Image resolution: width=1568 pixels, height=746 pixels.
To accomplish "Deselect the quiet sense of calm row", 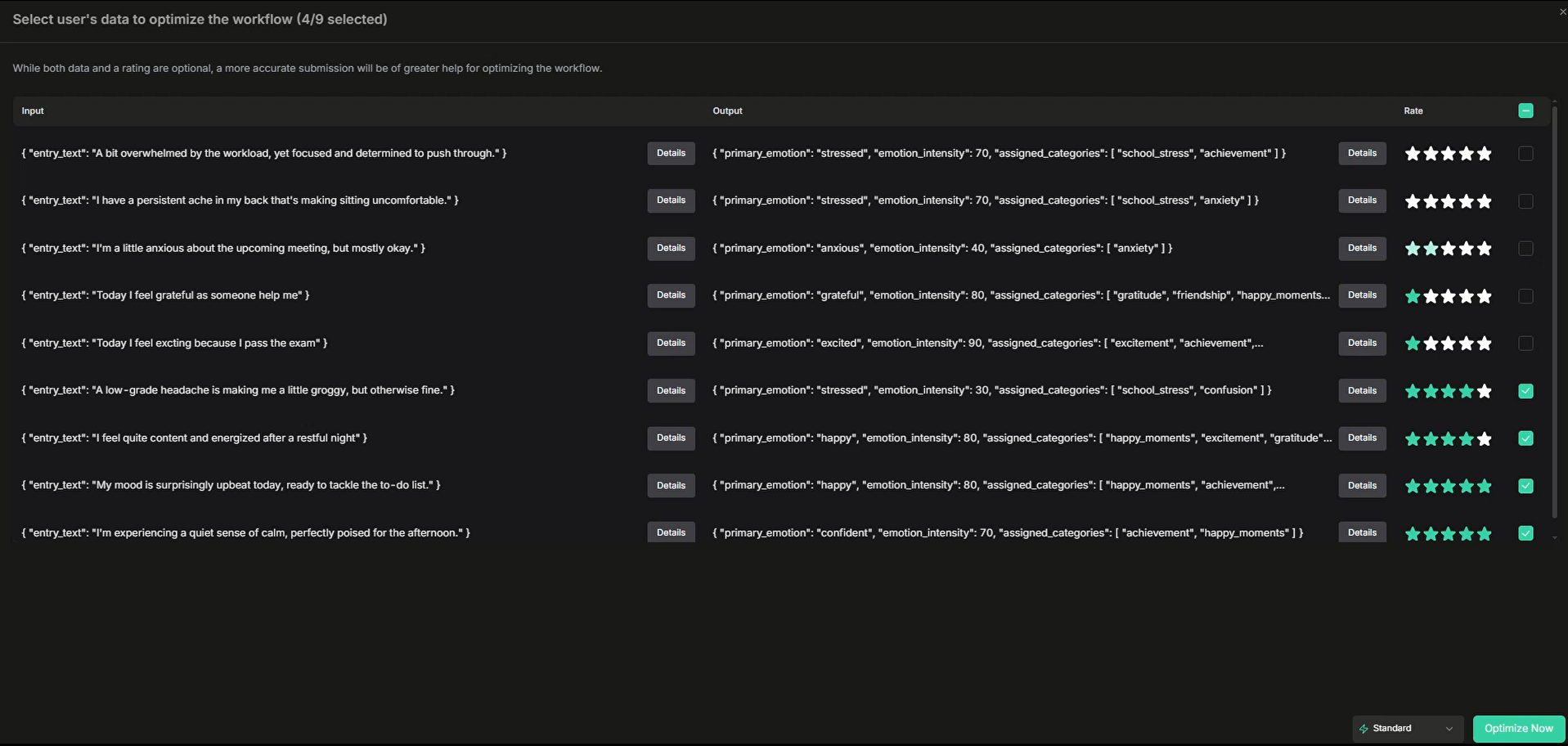I will (1525, 533).
